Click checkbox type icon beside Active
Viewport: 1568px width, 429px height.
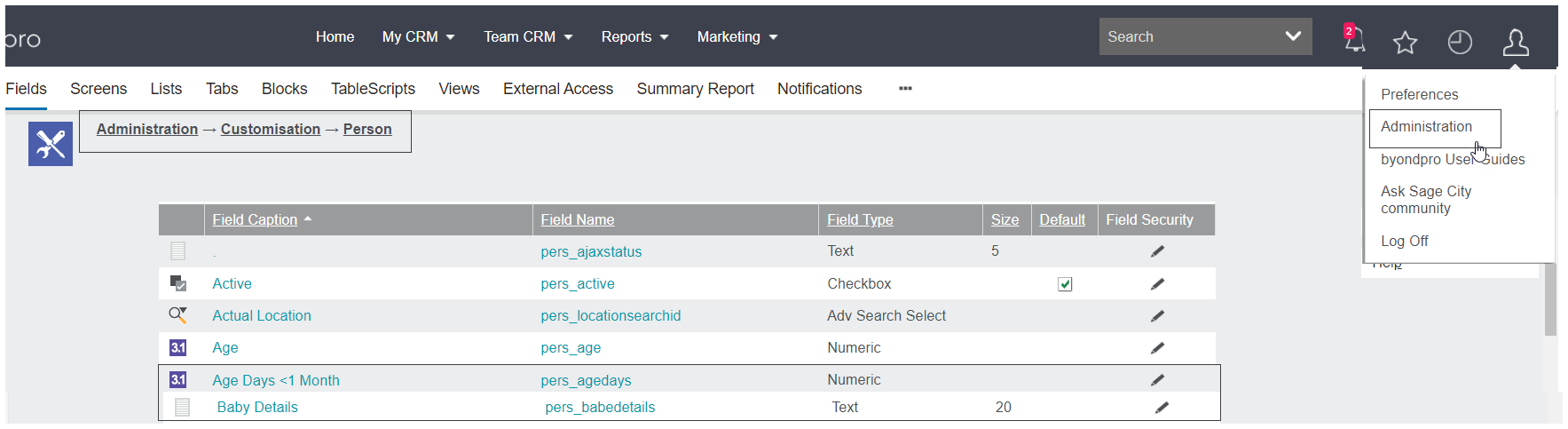(178, 283)
